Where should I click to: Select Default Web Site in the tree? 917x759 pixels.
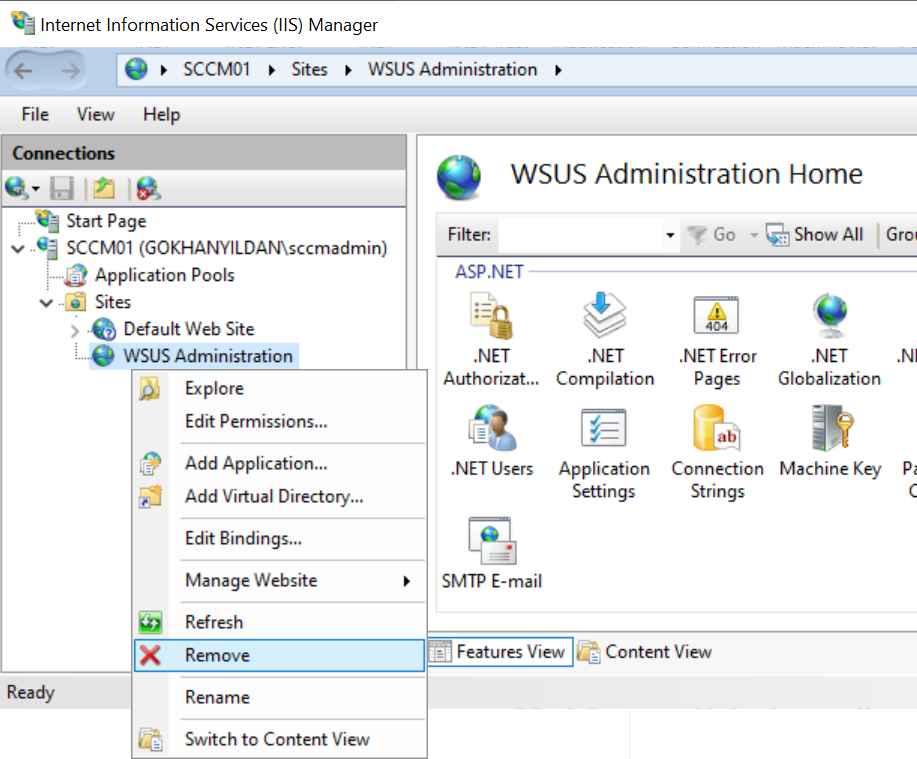tap(189, 329)
